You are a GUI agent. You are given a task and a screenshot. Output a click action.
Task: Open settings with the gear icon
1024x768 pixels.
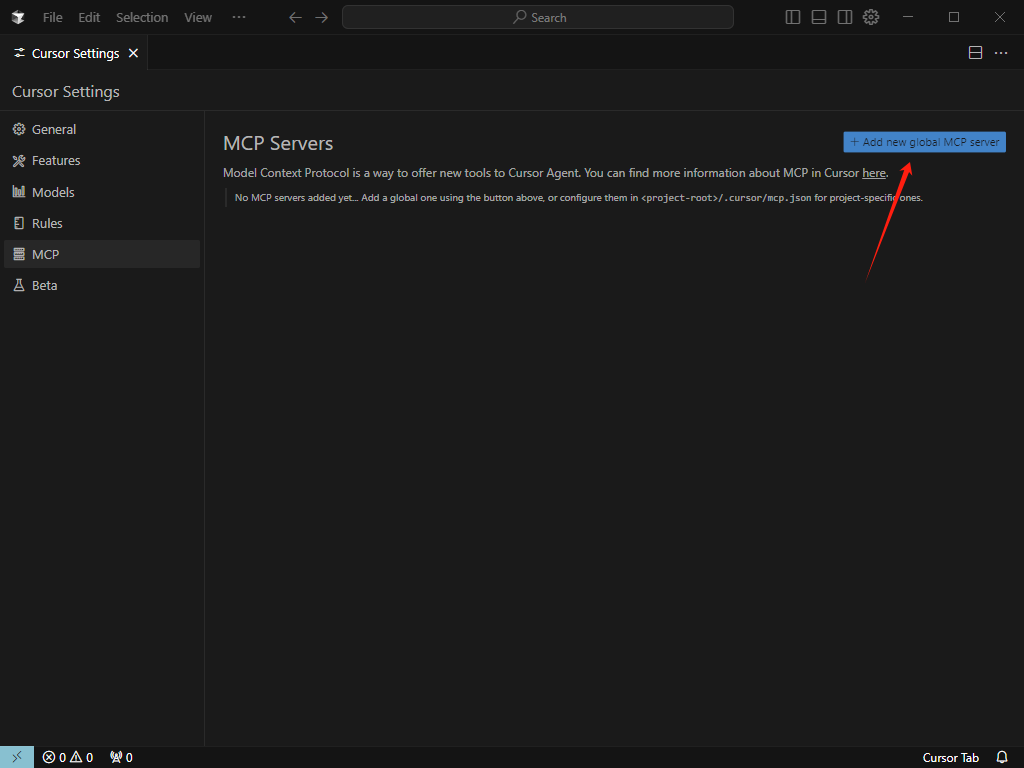(871, 17)
